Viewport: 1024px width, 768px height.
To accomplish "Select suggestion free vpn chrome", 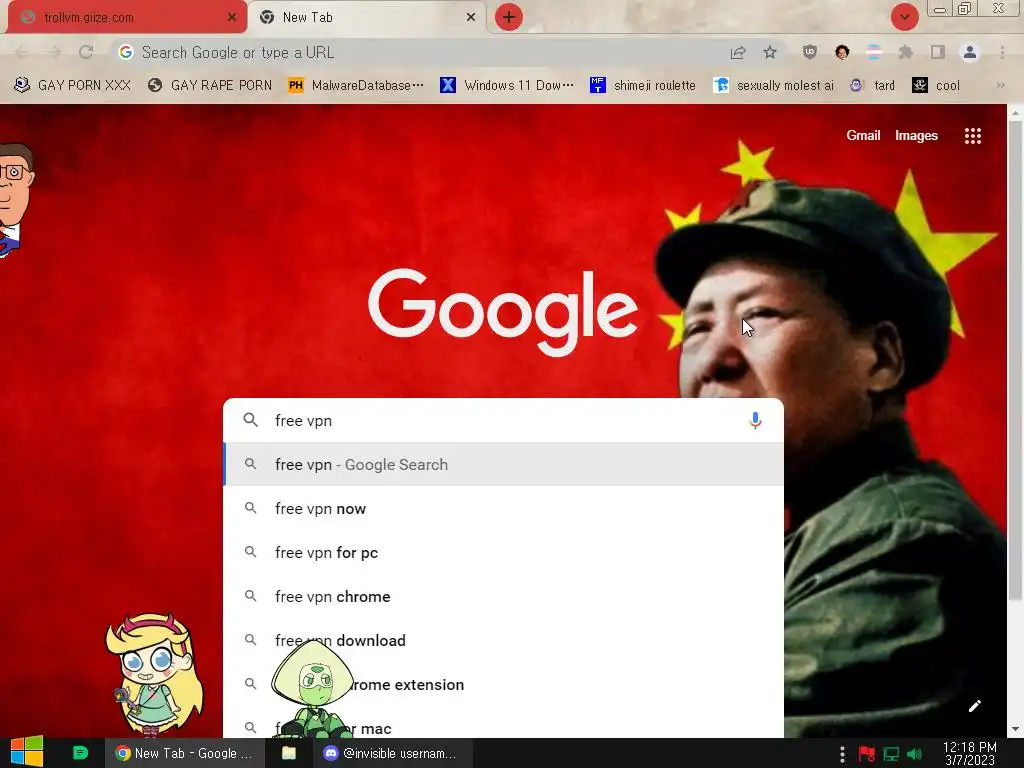I will (x=503, y=596).
